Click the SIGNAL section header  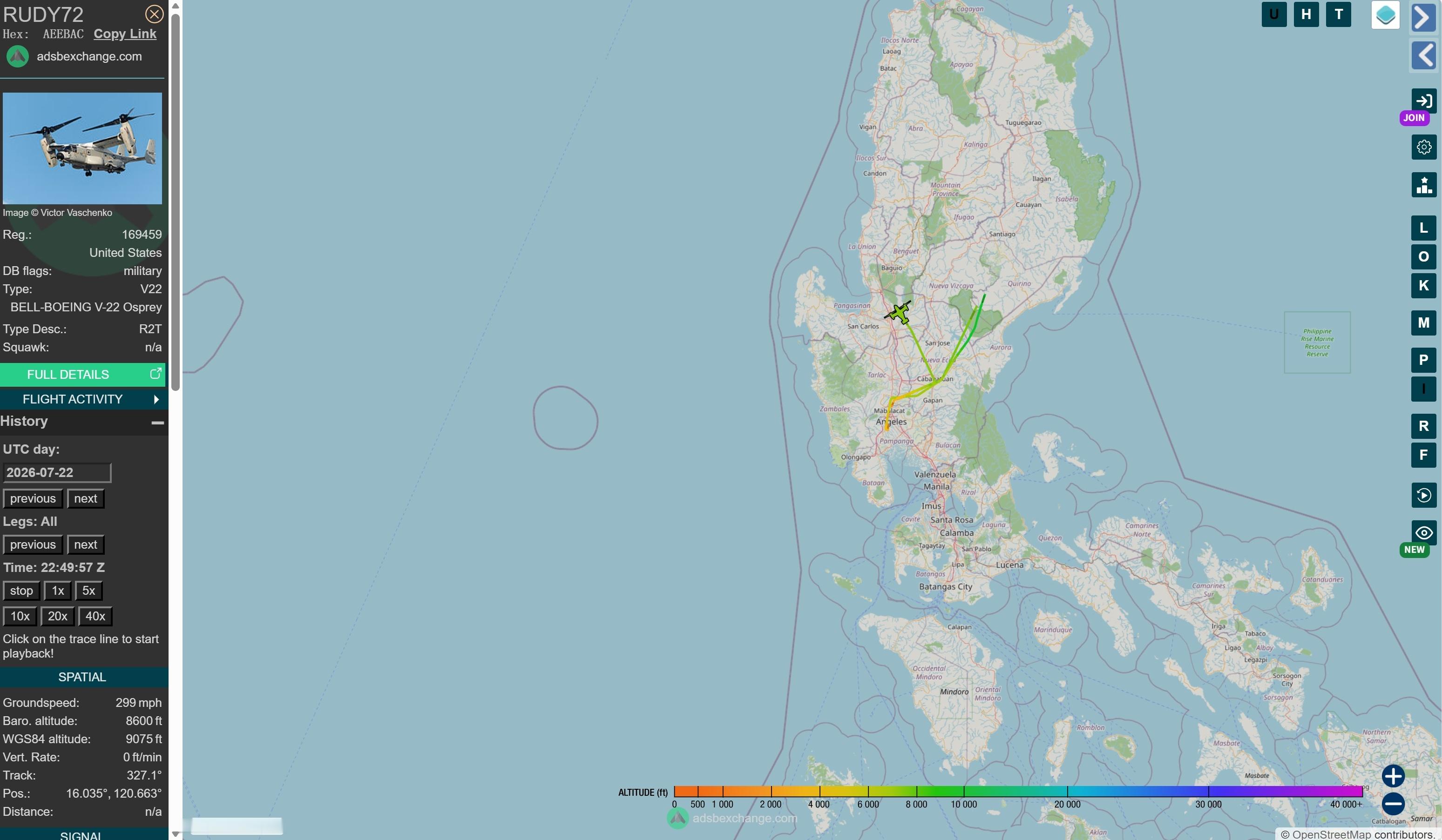coord(82,835)
